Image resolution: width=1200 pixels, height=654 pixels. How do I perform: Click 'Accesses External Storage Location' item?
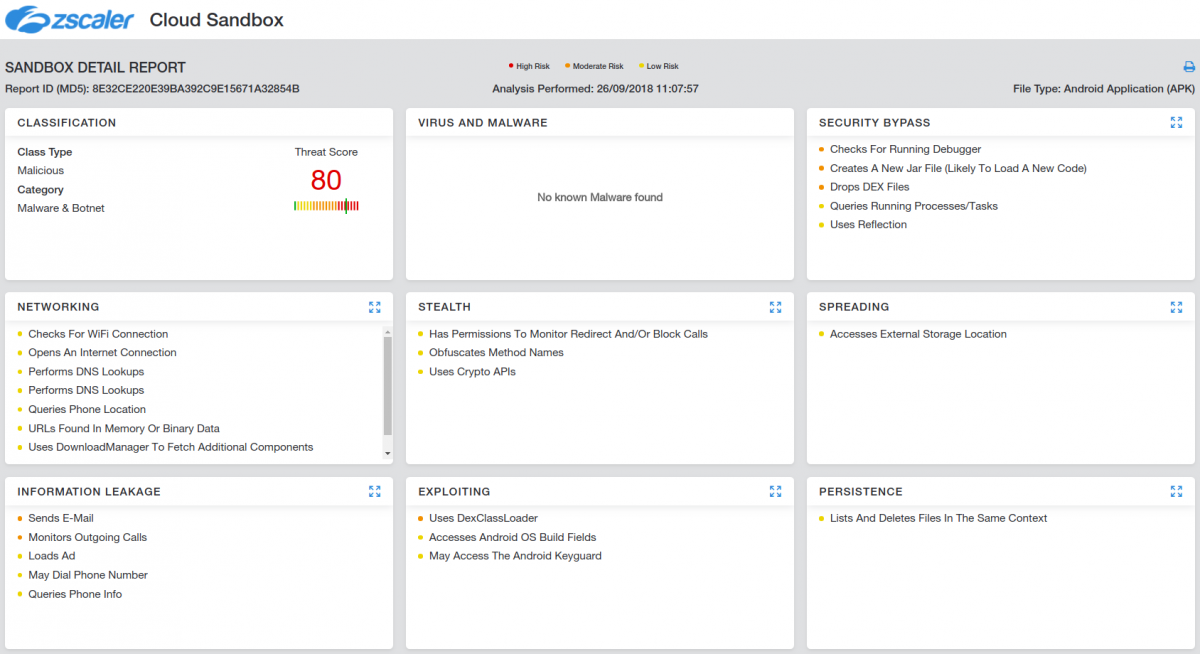pyautogui.click(x=918, y=334)
